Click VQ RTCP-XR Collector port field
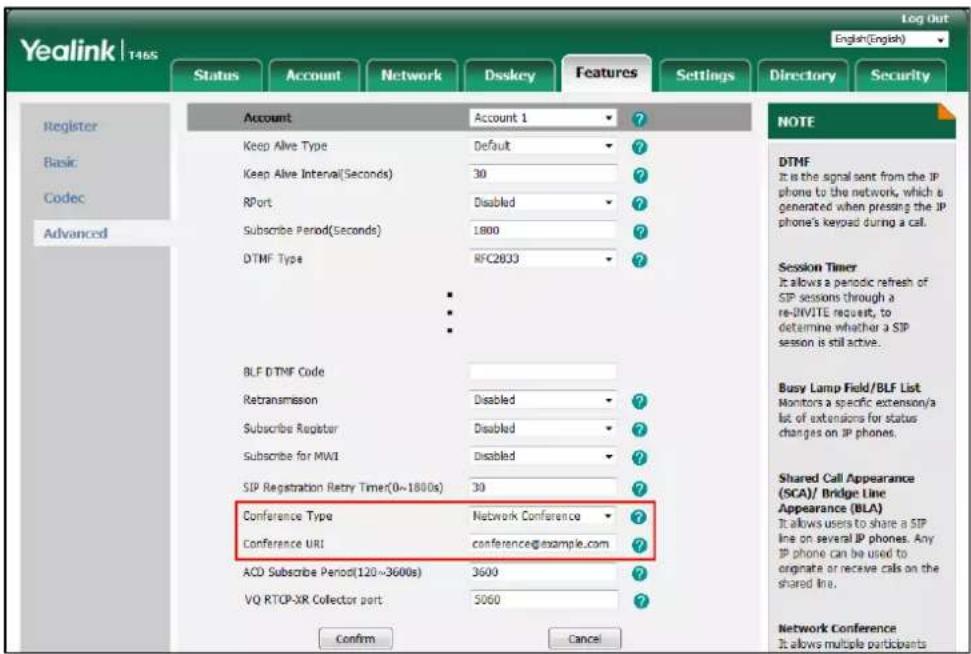 coord(543,600)
